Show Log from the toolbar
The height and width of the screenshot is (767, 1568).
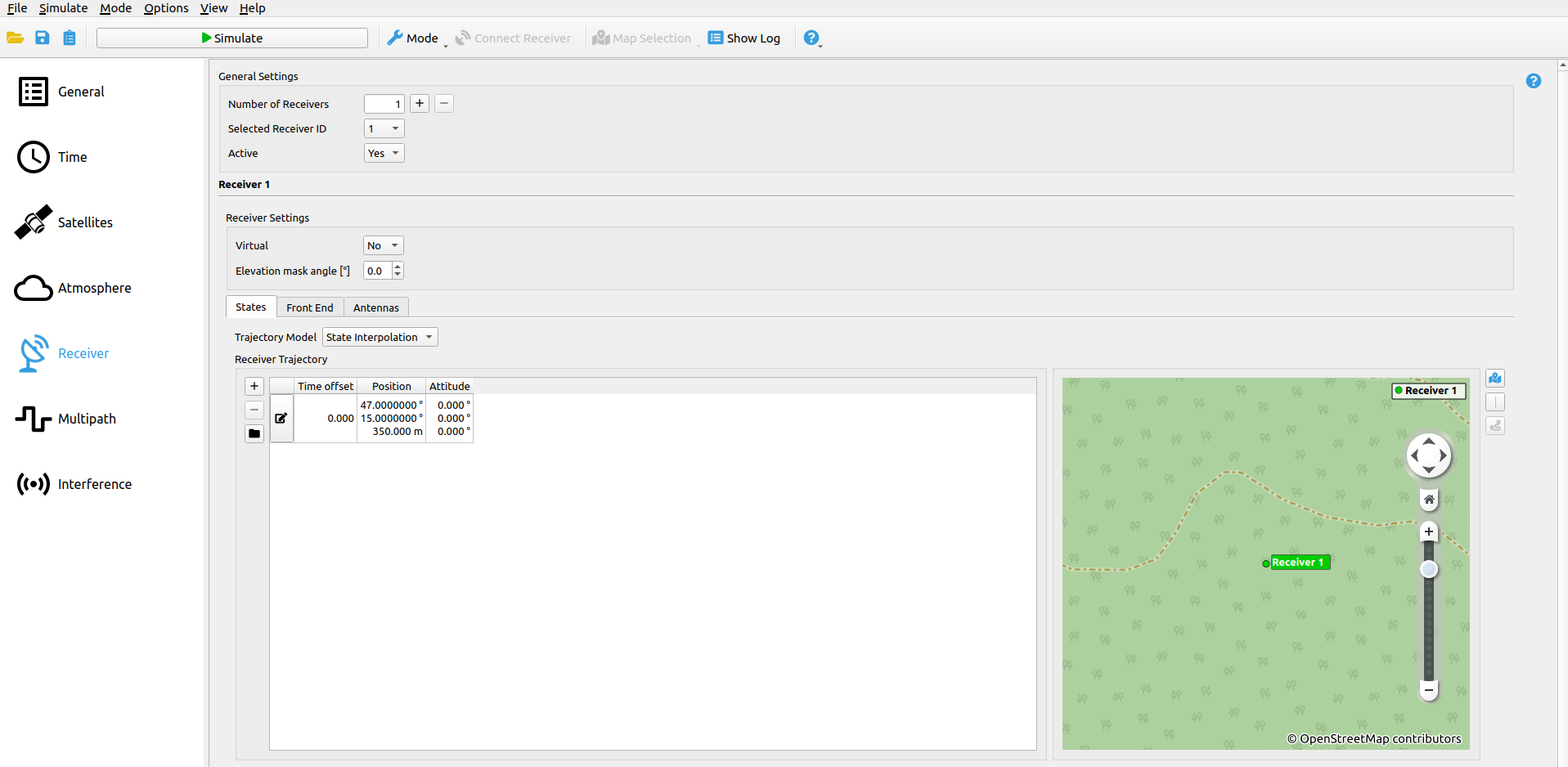point(744,38)
